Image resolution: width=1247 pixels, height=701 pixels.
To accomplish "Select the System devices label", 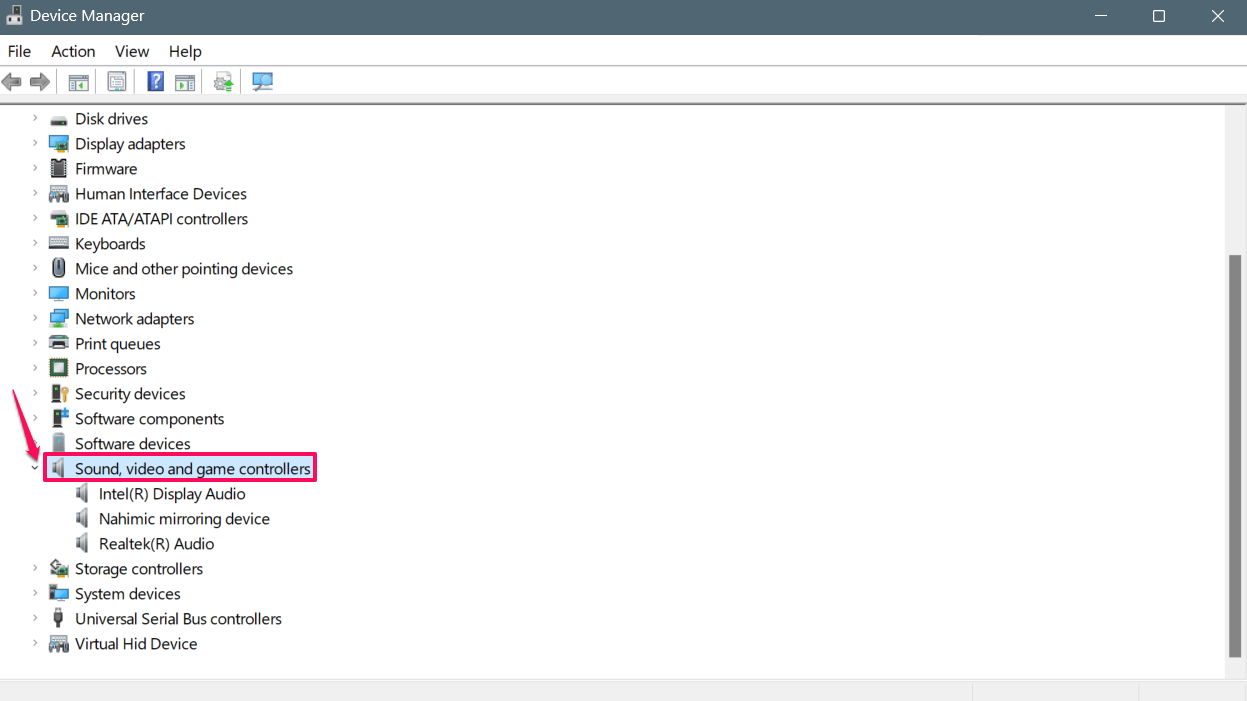I will [x=128, y=594].
